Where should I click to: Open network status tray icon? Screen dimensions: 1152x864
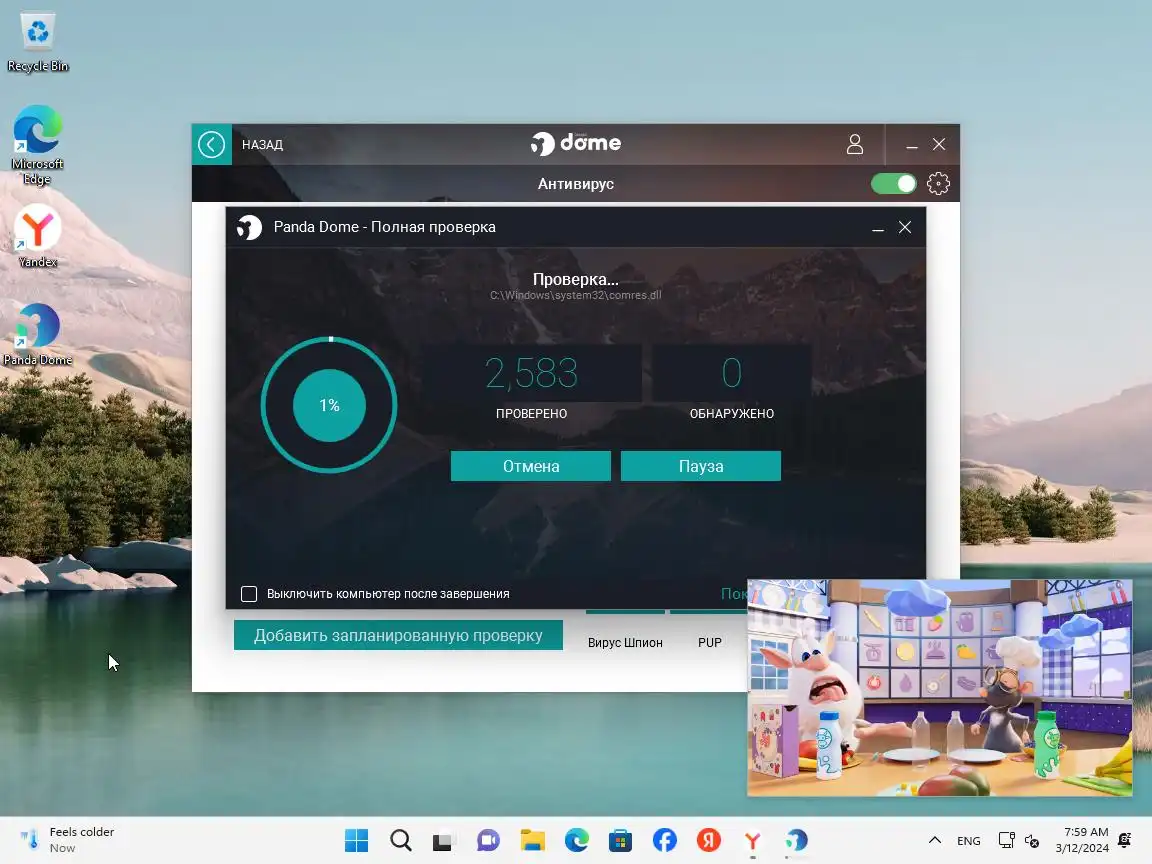[1007, 840]
